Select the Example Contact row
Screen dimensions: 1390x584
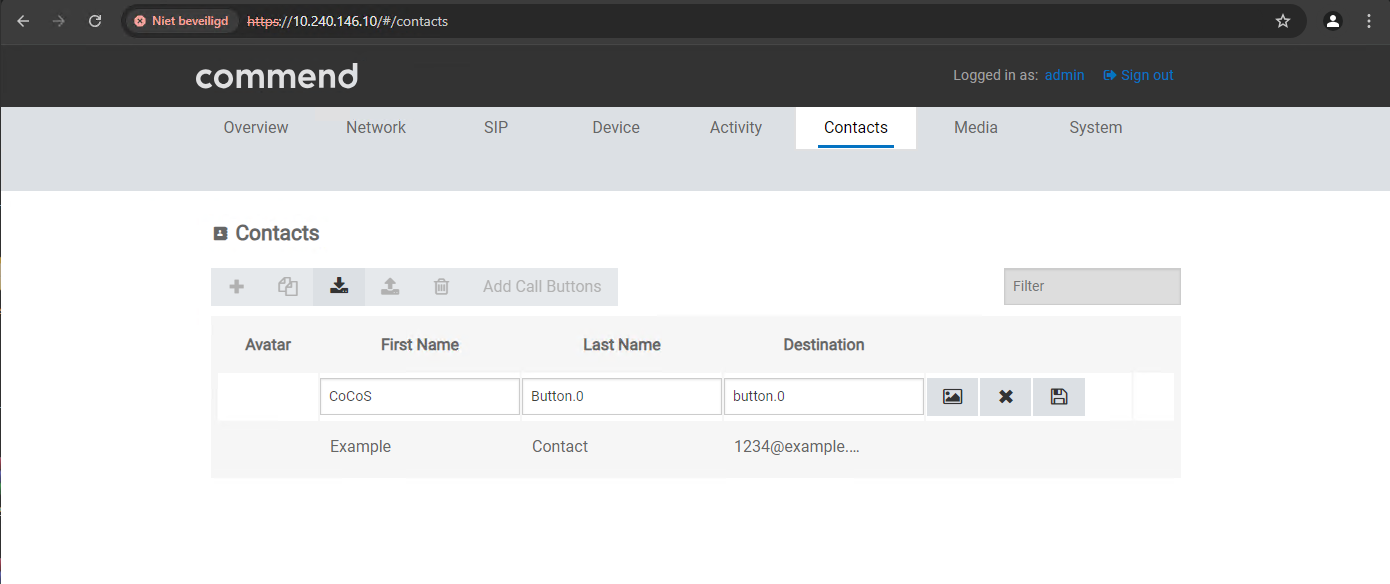(560, 447)
